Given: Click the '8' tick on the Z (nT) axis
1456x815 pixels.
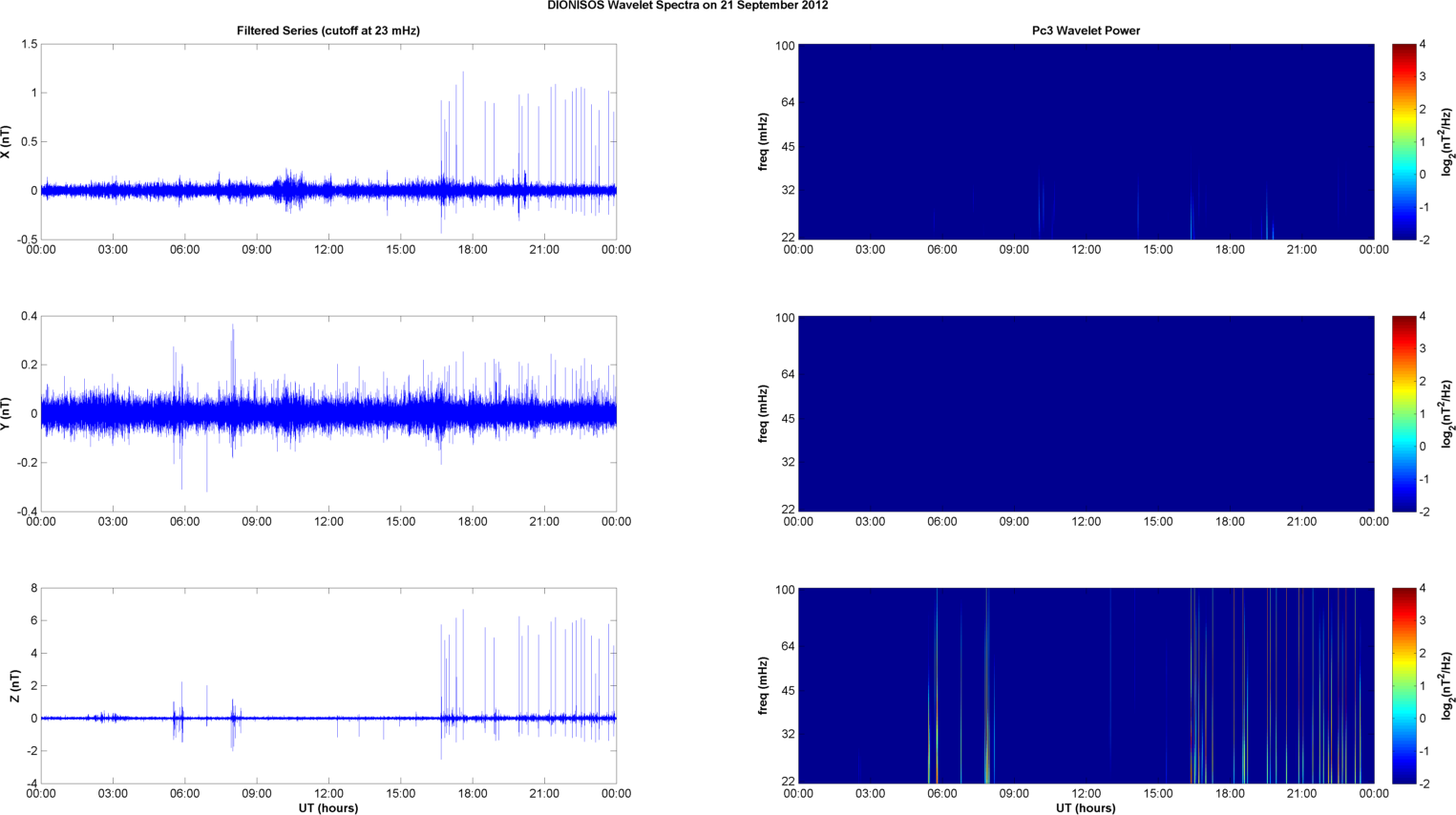Looking at the screenshot, I should pyautogui.click(x=33, y=589).
